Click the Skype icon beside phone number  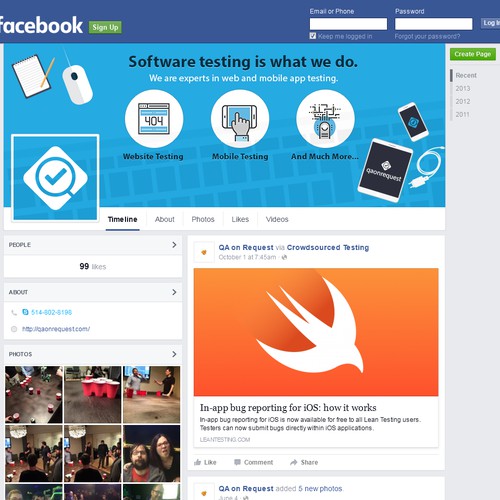click(25, 312)
